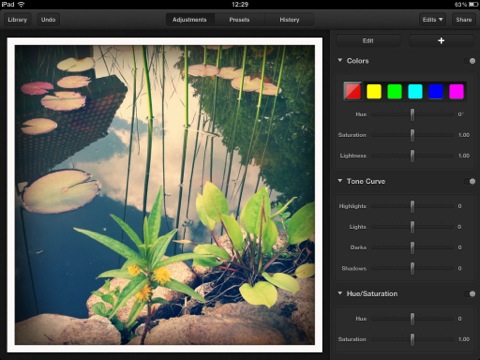480x360 pixels.
Task: Tap the Undo button
Action: tap(48, 20)
